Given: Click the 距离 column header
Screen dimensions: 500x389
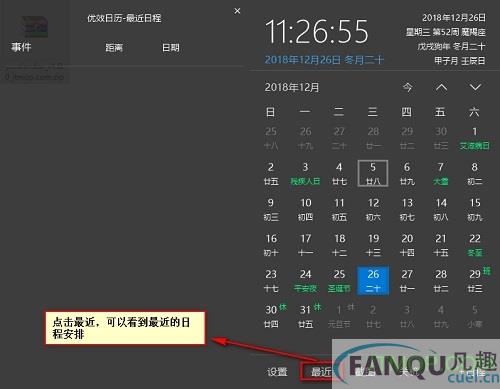Looking at the screenshot, I should [x=114, y=48].
